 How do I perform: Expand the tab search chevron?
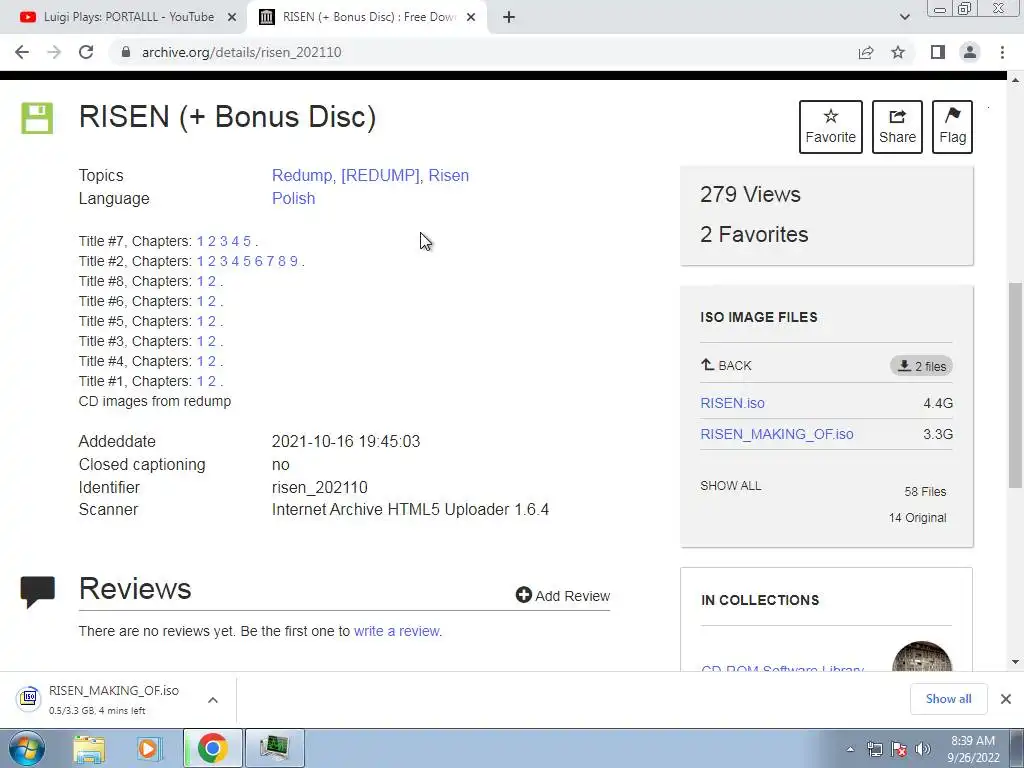[904, 17]
